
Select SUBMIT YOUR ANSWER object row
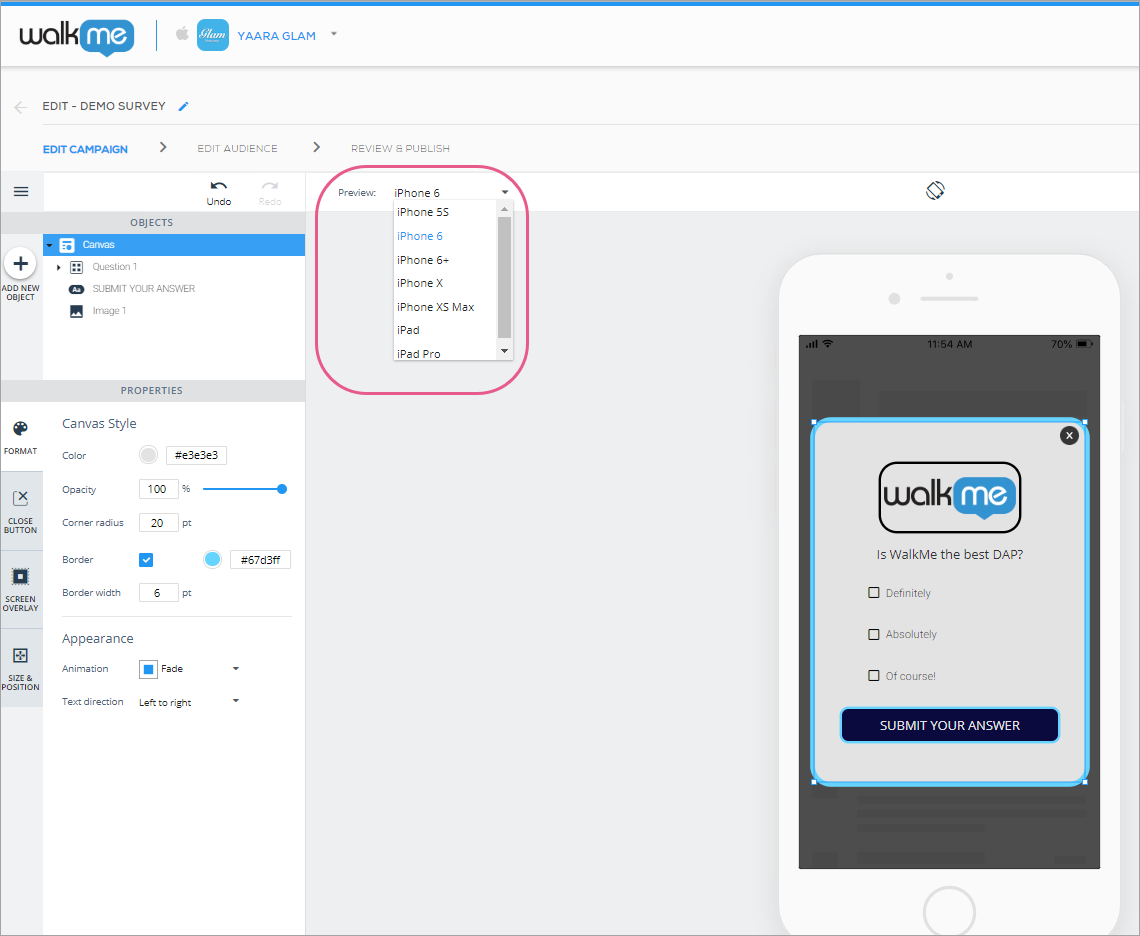143,289
